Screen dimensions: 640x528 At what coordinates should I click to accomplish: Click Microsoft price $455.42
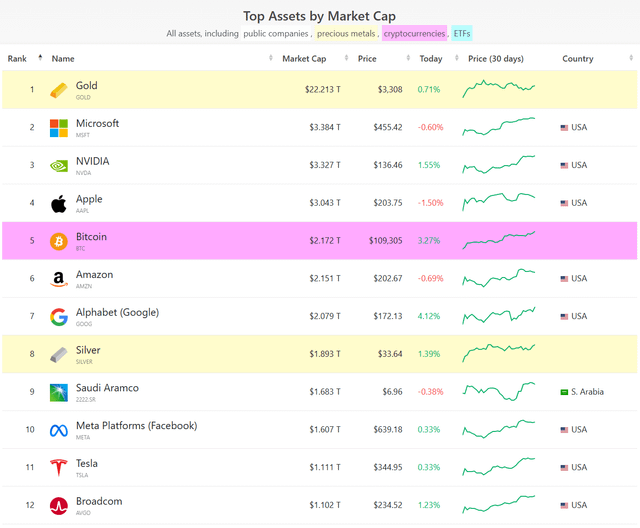pyautogui.click(x=388, y=128)
